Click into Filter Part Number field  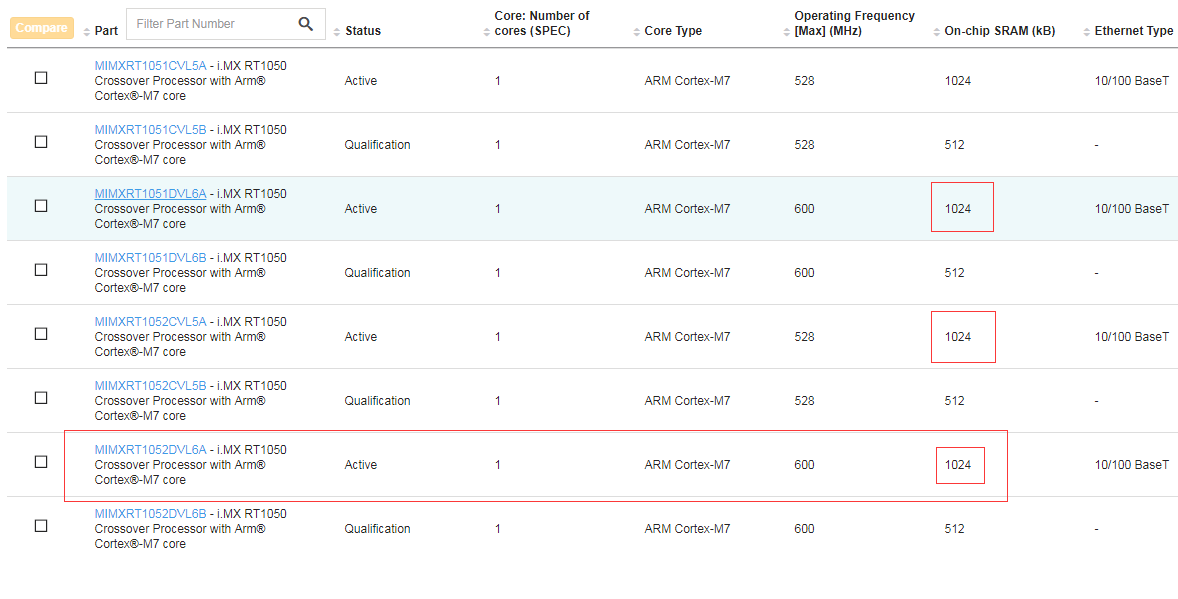[212, 24]
